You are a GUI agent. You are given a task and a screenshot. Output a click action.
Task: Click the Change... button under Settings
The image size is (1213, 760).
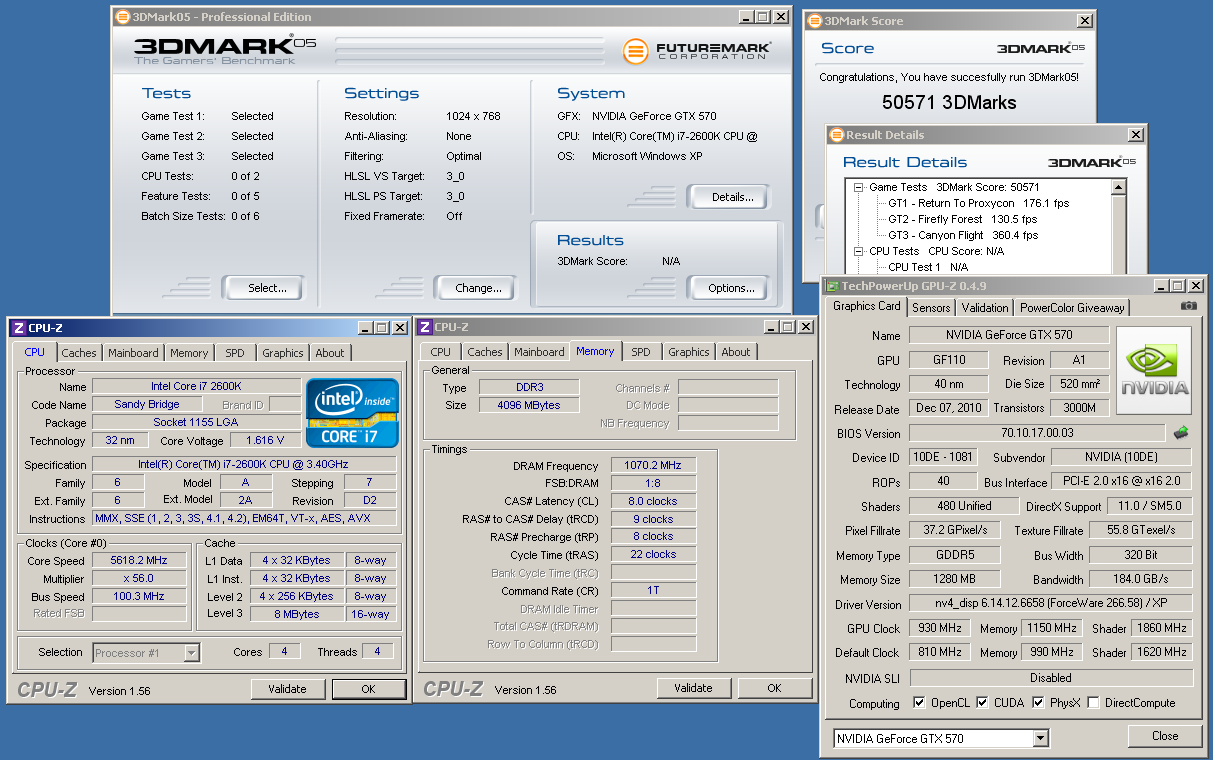478,288
